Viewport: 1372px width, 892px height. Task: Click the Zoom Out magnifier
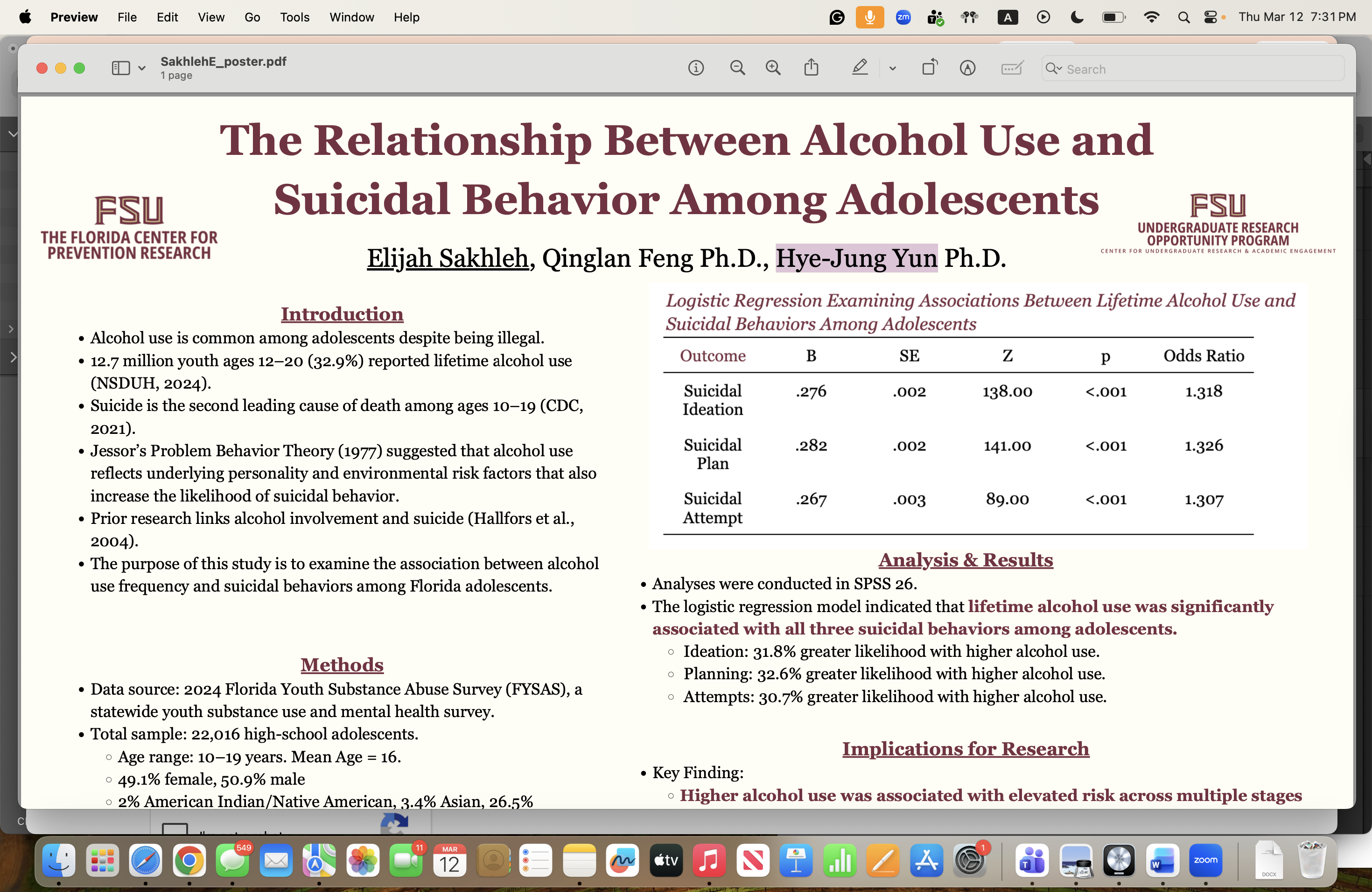coord(737,69)
